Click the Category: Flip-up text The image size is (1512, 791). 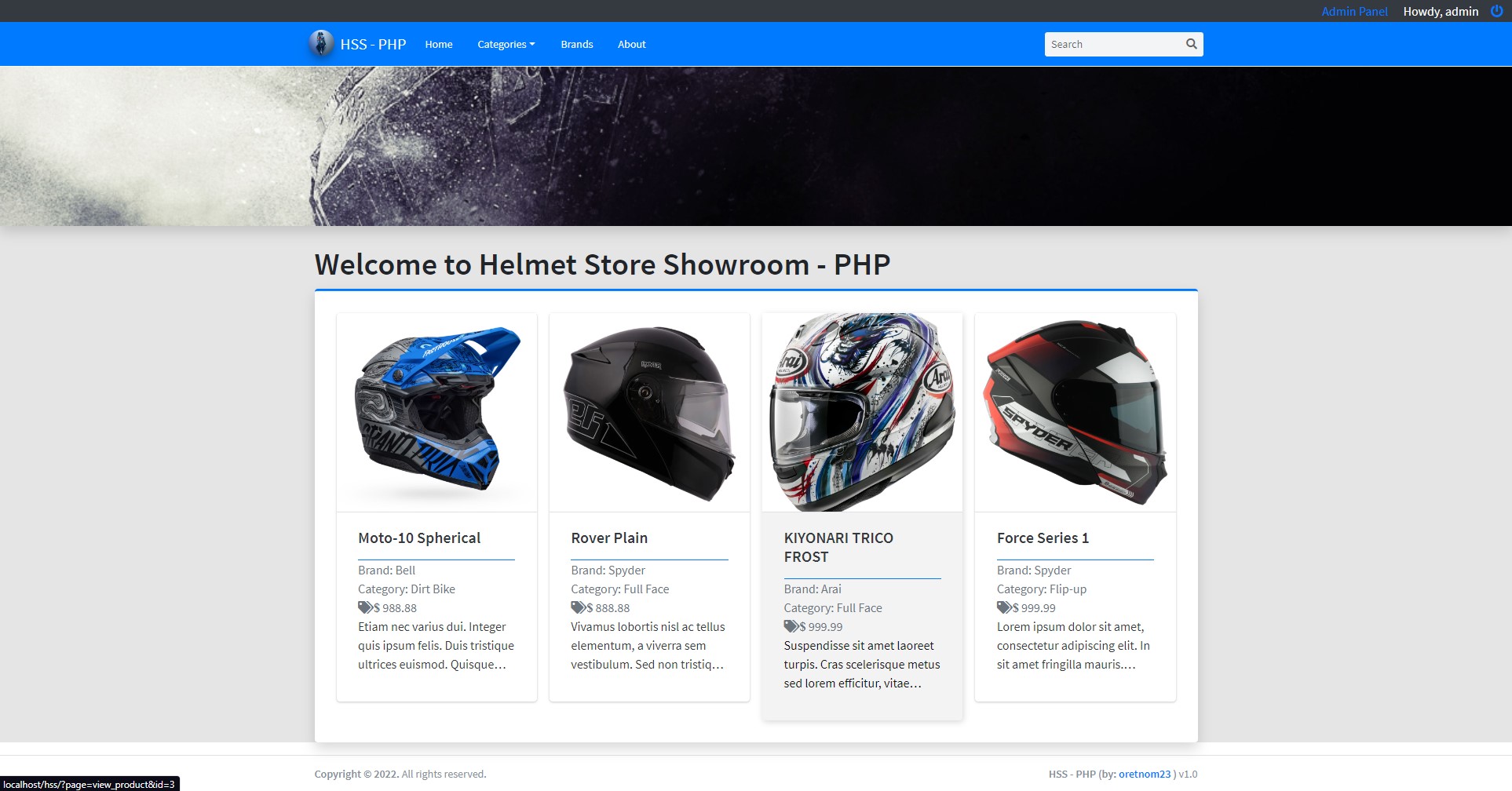[x=1042, y=589]
